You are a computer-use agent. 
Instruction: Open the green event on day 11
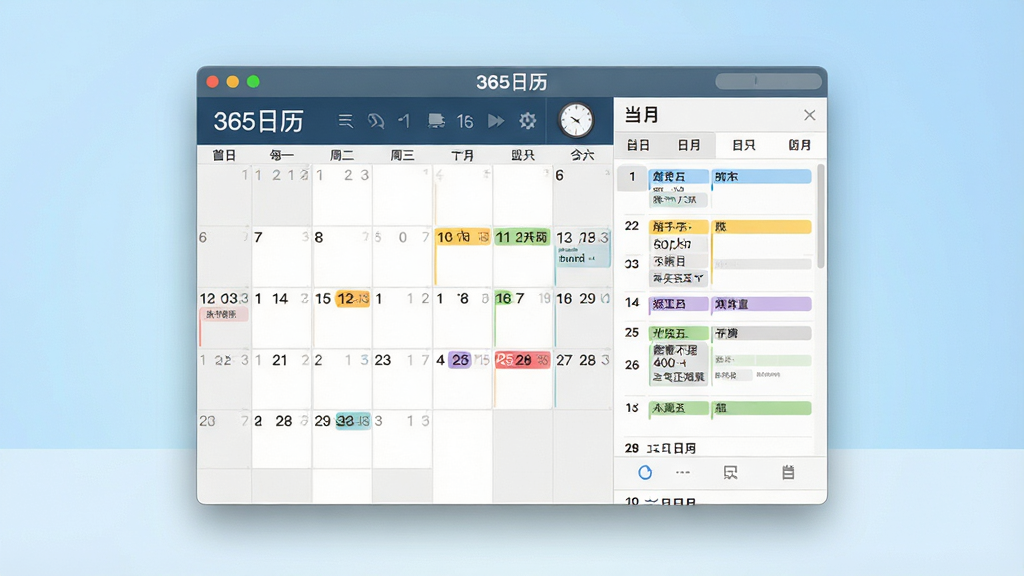pos(522,237)
